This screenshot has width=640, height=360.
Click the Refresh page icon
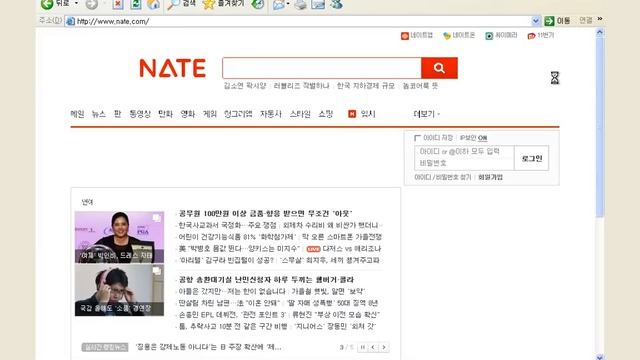136,4
